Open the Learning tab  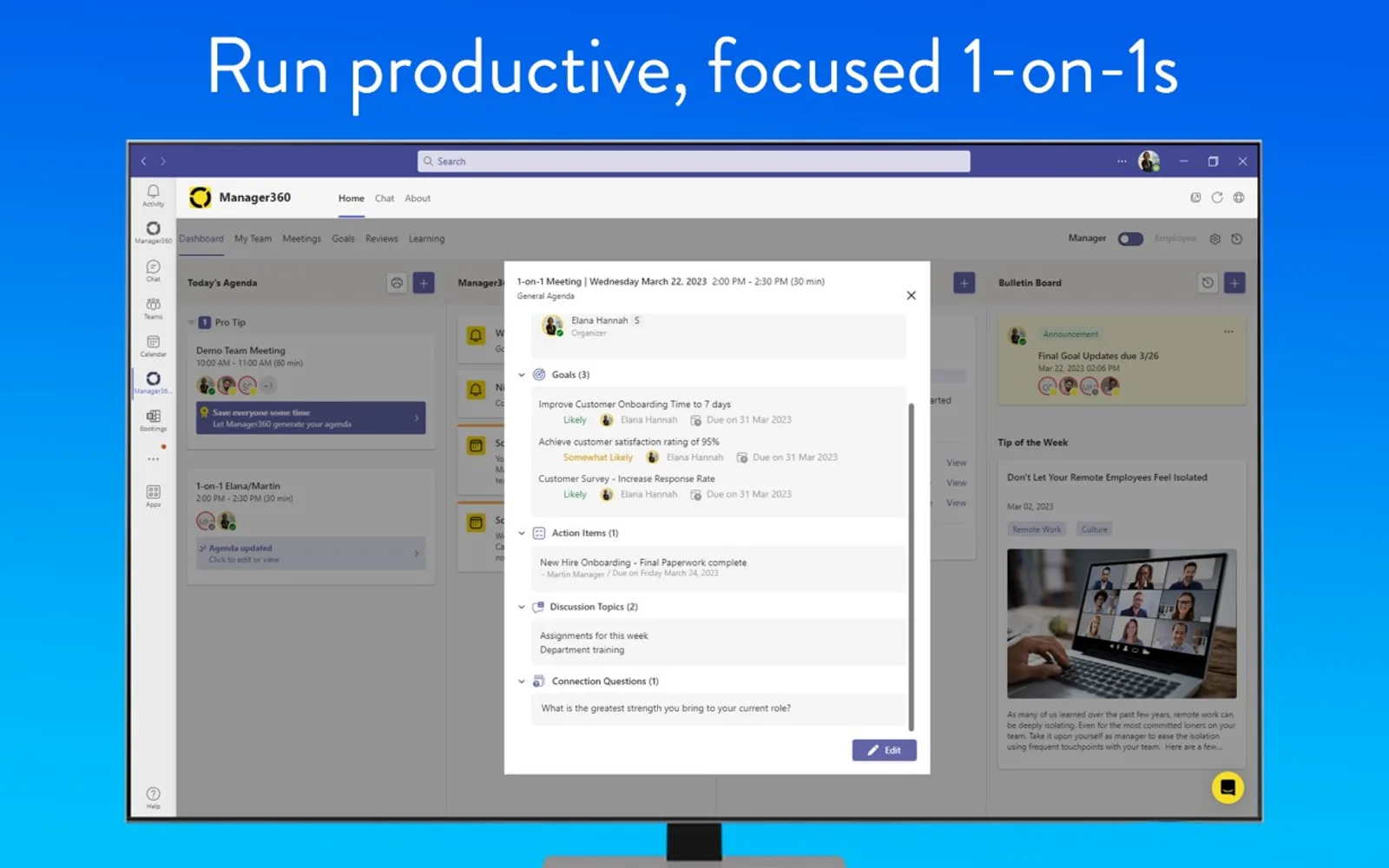click(426, 239)
